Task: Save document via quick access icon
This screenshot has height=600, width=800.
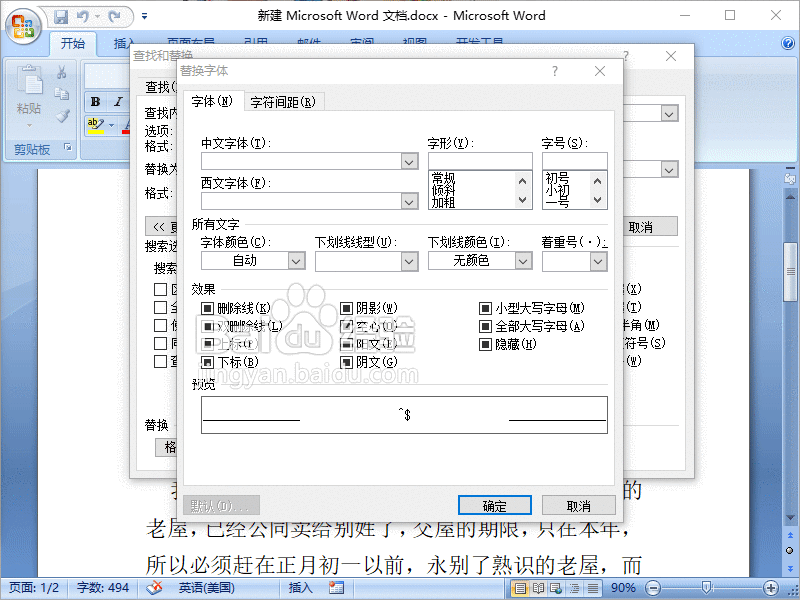Action: coord(61,17)
